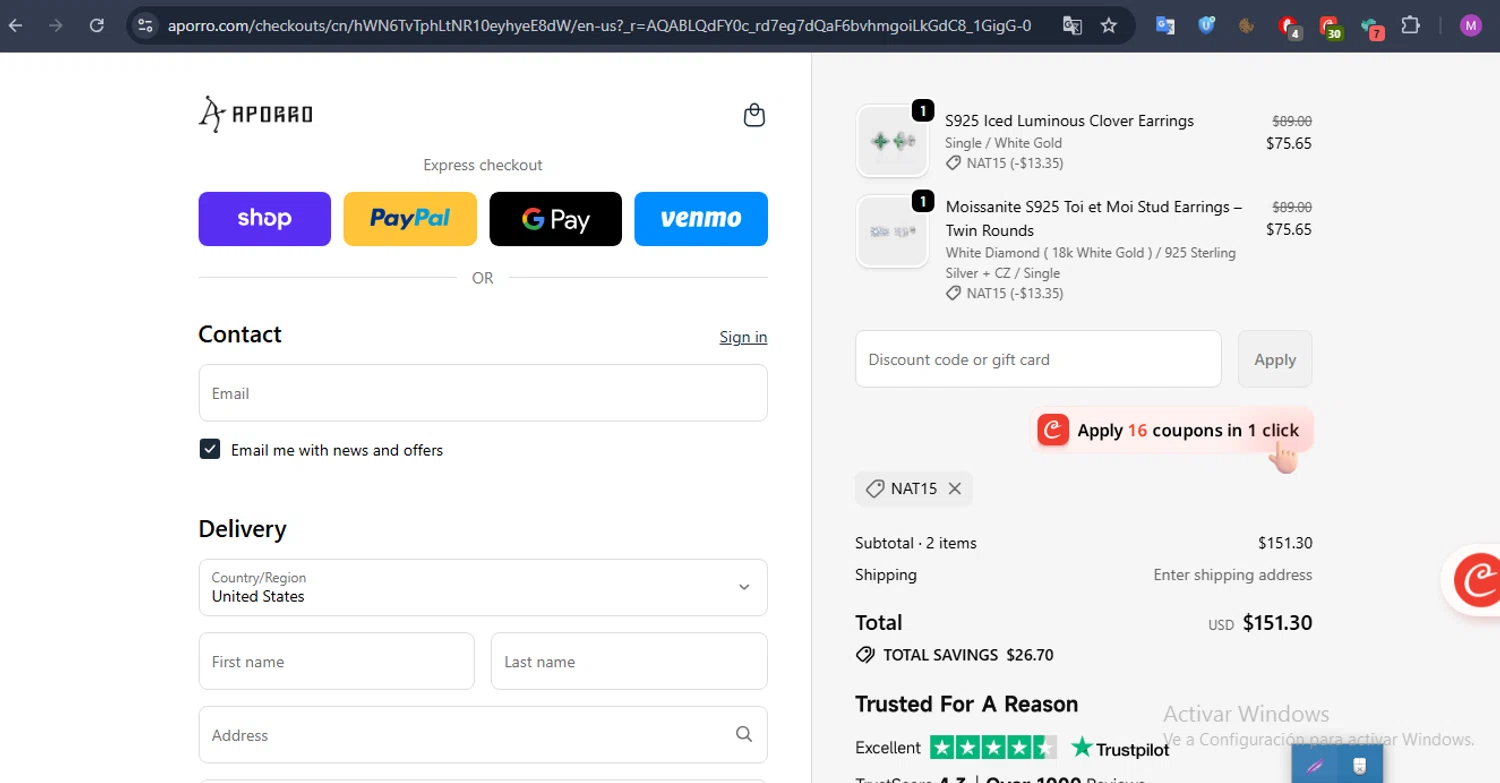Viewport: 1500px width, 783px height.
Task: Click the address search magnifier icon
Action: (744, 734)
